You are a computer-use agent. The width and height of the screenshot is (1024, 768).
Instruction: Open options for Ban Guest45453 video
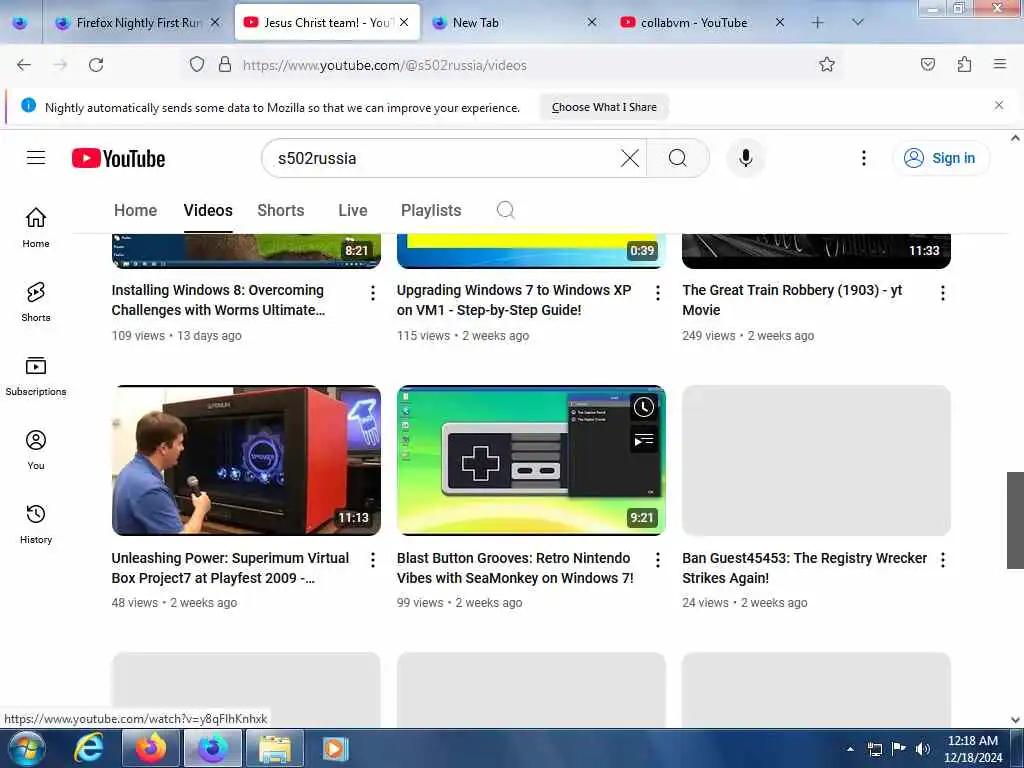942,560
